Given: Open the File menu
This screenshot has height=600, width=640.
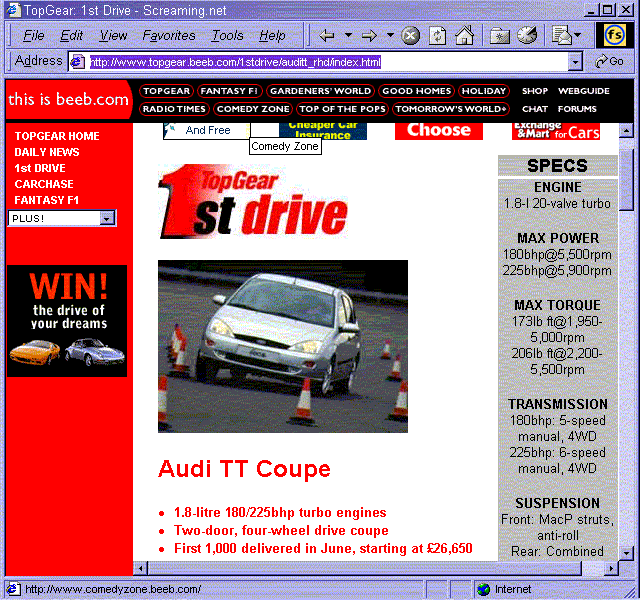Looking at the screenshot, I should pyautogui.click(x=33, y=36).
